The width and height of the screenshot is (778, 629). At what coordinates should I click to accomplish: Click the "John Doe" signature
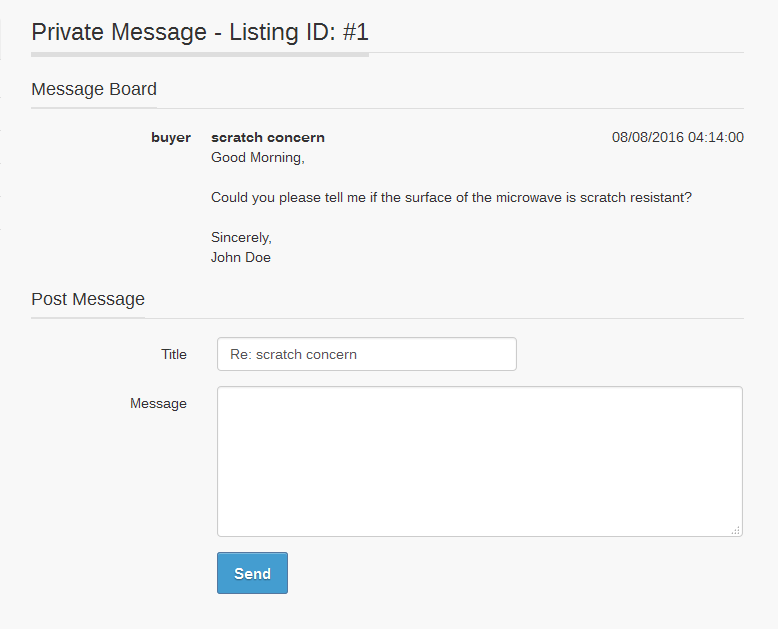(x=241, y=257)
